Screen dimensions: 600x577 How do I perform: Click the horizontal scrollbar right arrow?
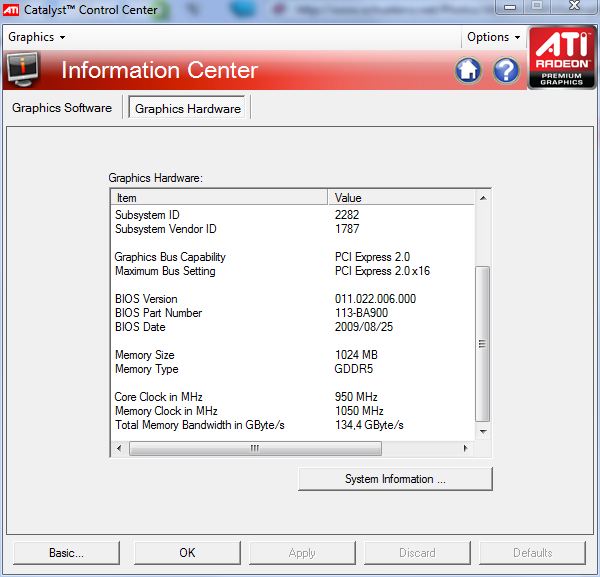click(x=466, y=448)
